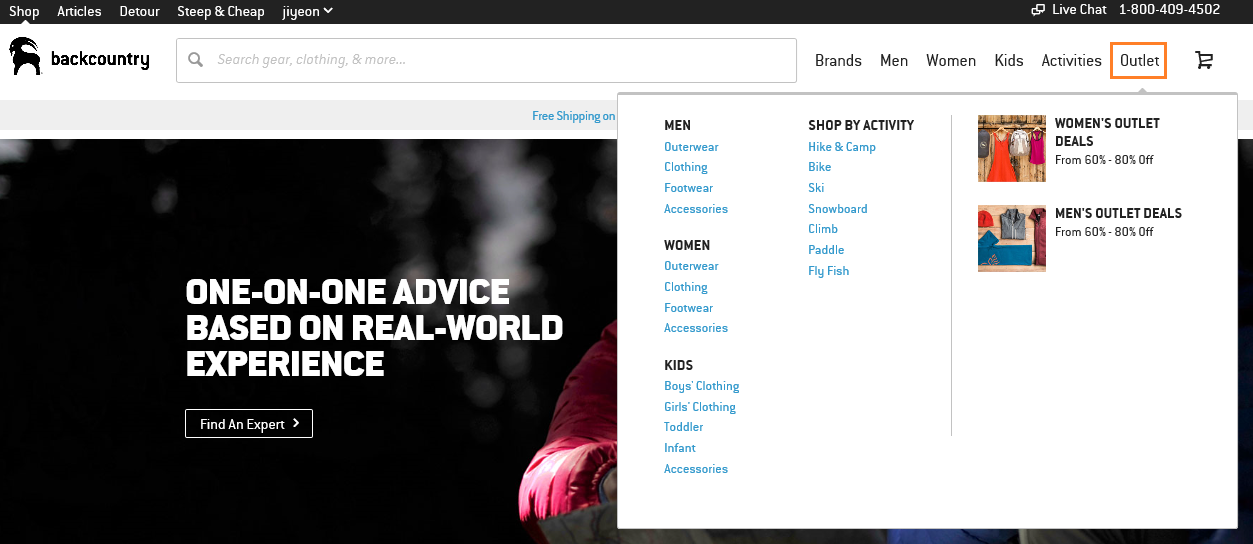Click Men's Outlet Deals thumbnail image

point(1012,238)
